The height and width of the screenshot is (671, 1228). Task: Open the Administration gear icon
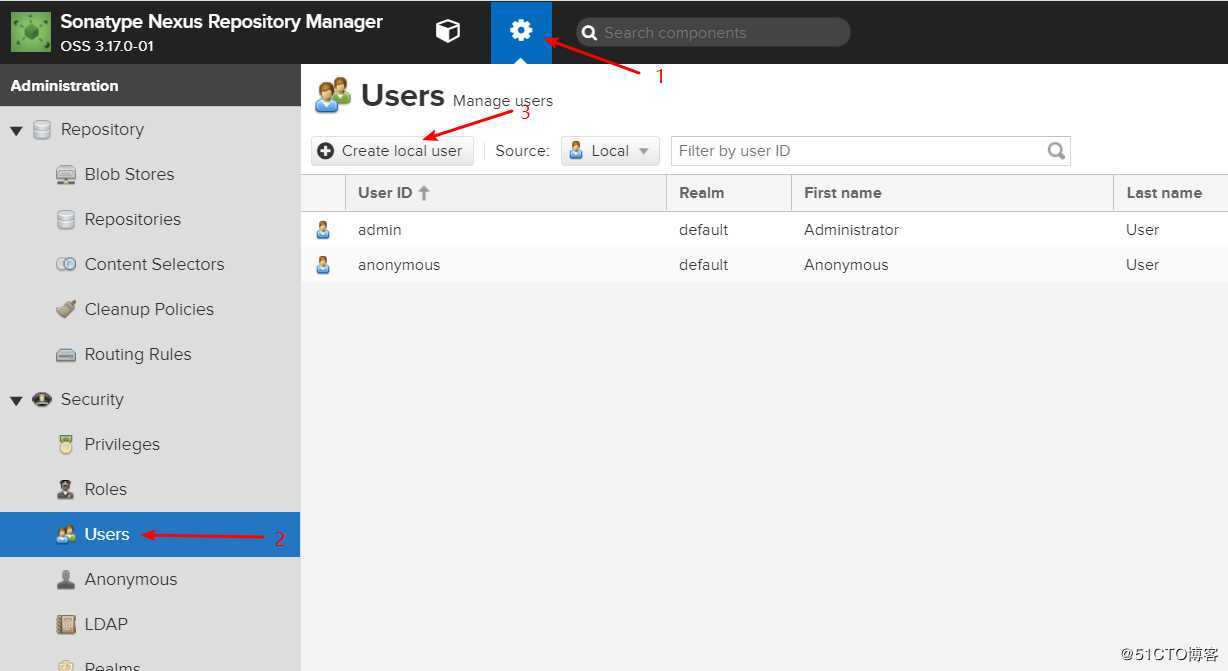click(521, 31)
